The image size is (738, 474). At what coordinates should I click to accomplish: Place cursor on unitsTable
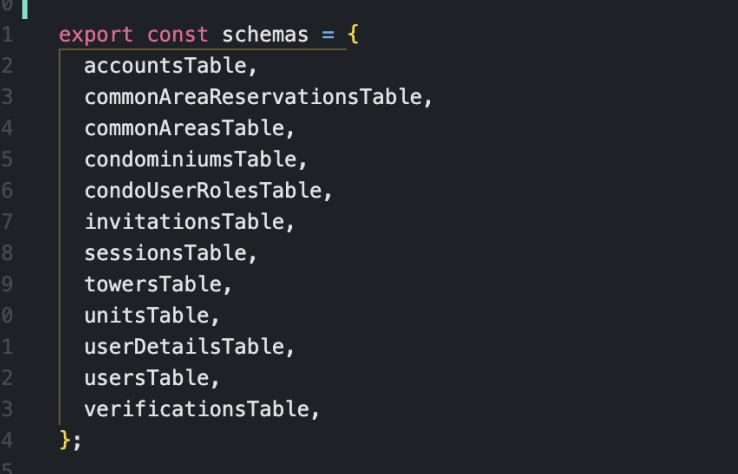point(151,315)
